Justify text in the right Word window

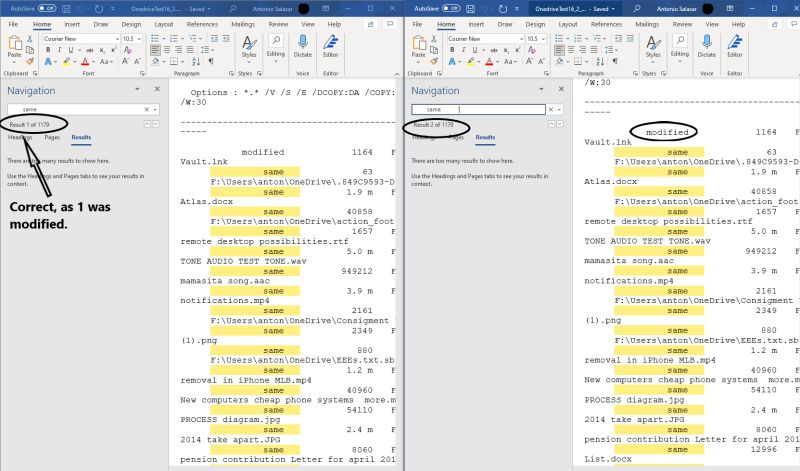point(594,50)
